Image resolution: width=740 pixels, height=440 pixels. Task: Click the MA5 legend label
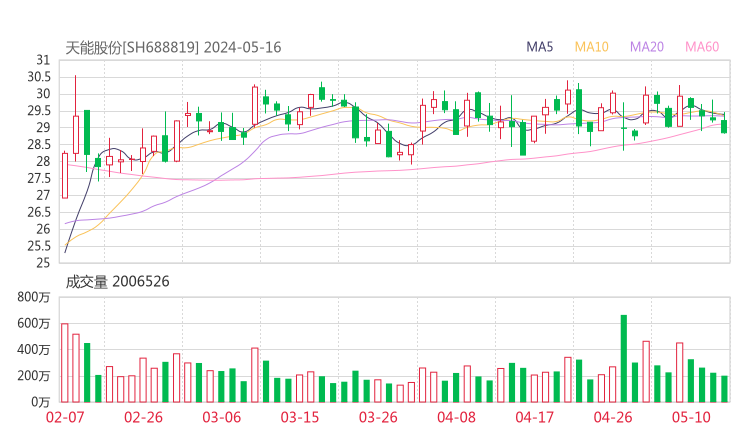(539, 47)
